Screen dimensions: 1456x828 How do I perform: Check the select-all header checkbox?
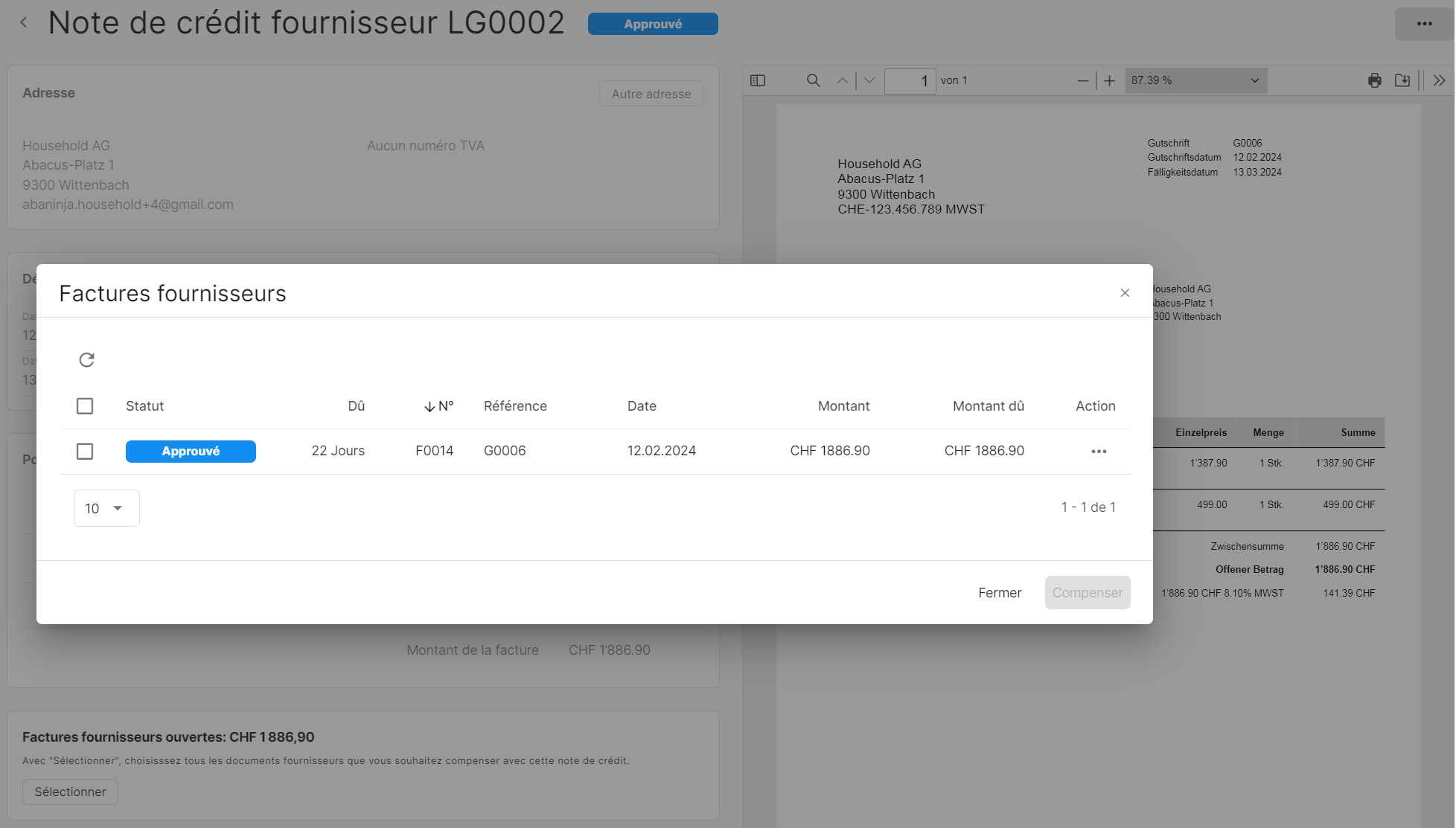(85, 406)
